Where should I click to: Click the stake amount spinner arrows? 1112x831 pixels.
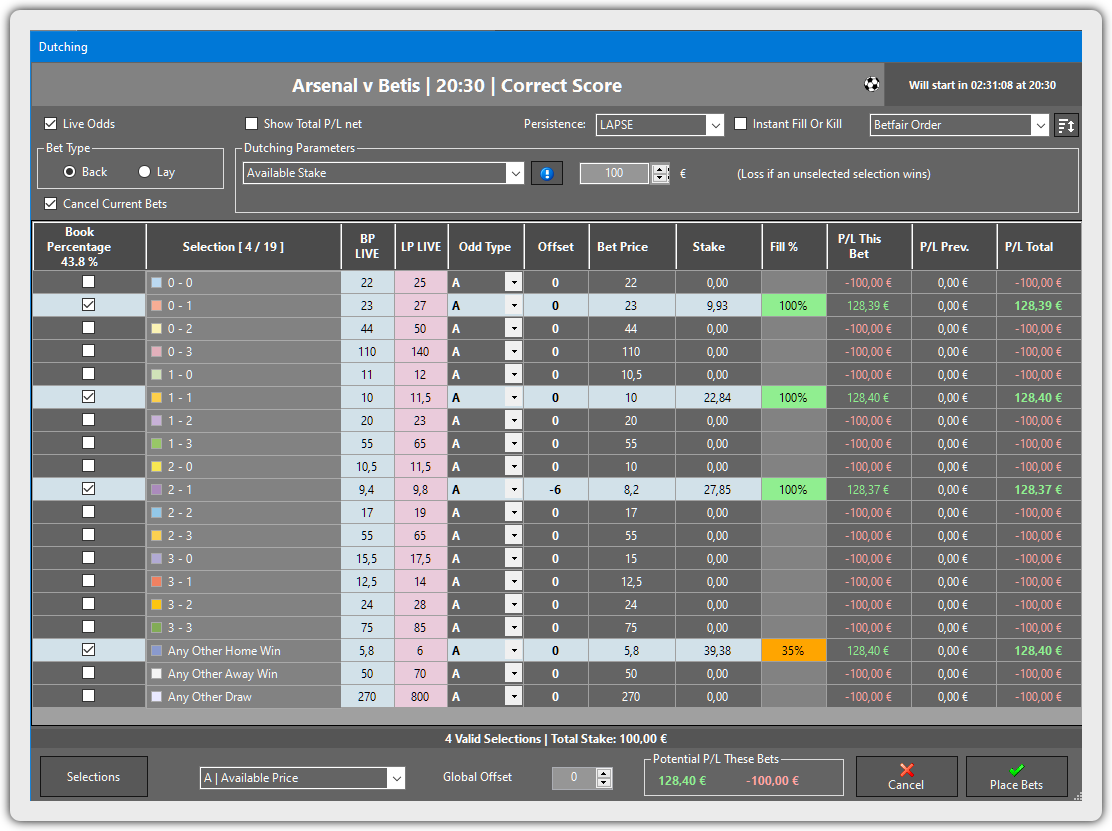(x=660, y=173)
